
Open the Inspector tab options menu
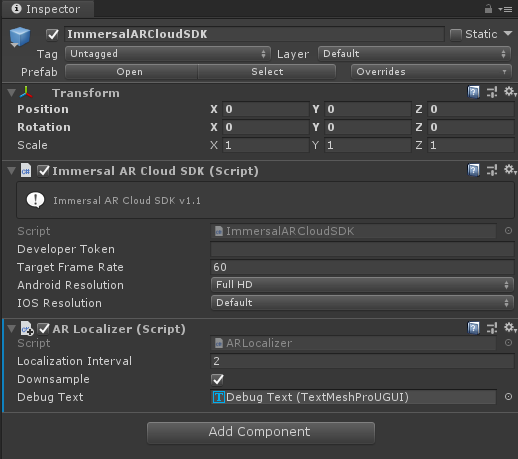coord(506,9)
